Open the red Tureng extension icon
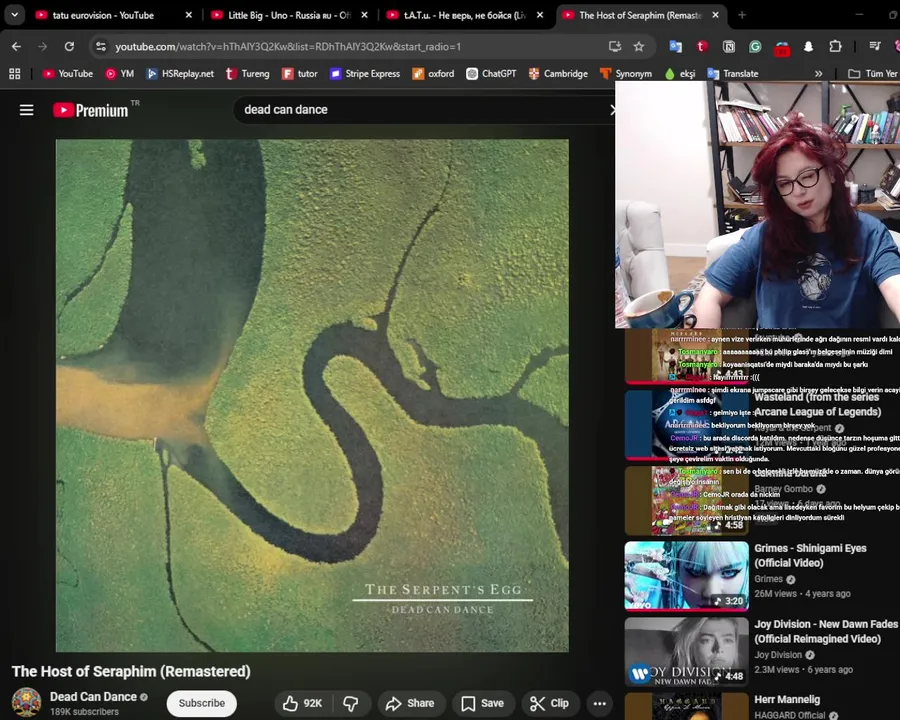The height and width of the screenshot is (720, 900). coord(702,47)
